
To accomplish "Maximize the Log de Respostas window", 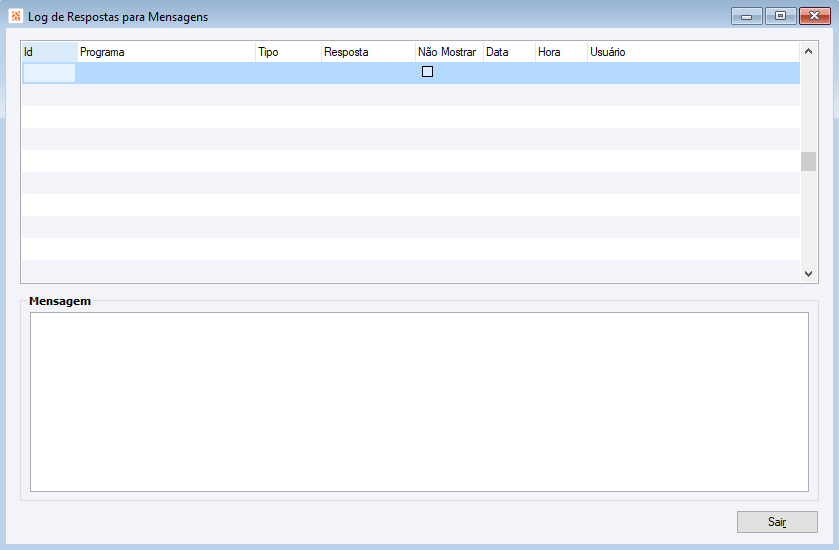I will tap(780, 16).
